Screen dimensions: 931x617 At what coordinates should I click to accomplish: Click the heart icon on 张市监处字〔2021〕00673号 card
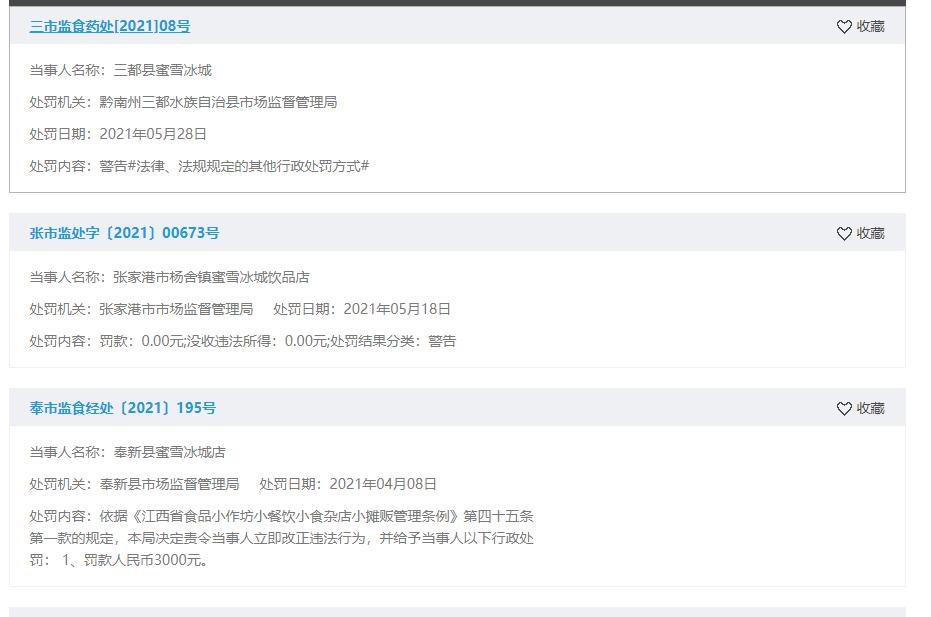coord(844,233)
